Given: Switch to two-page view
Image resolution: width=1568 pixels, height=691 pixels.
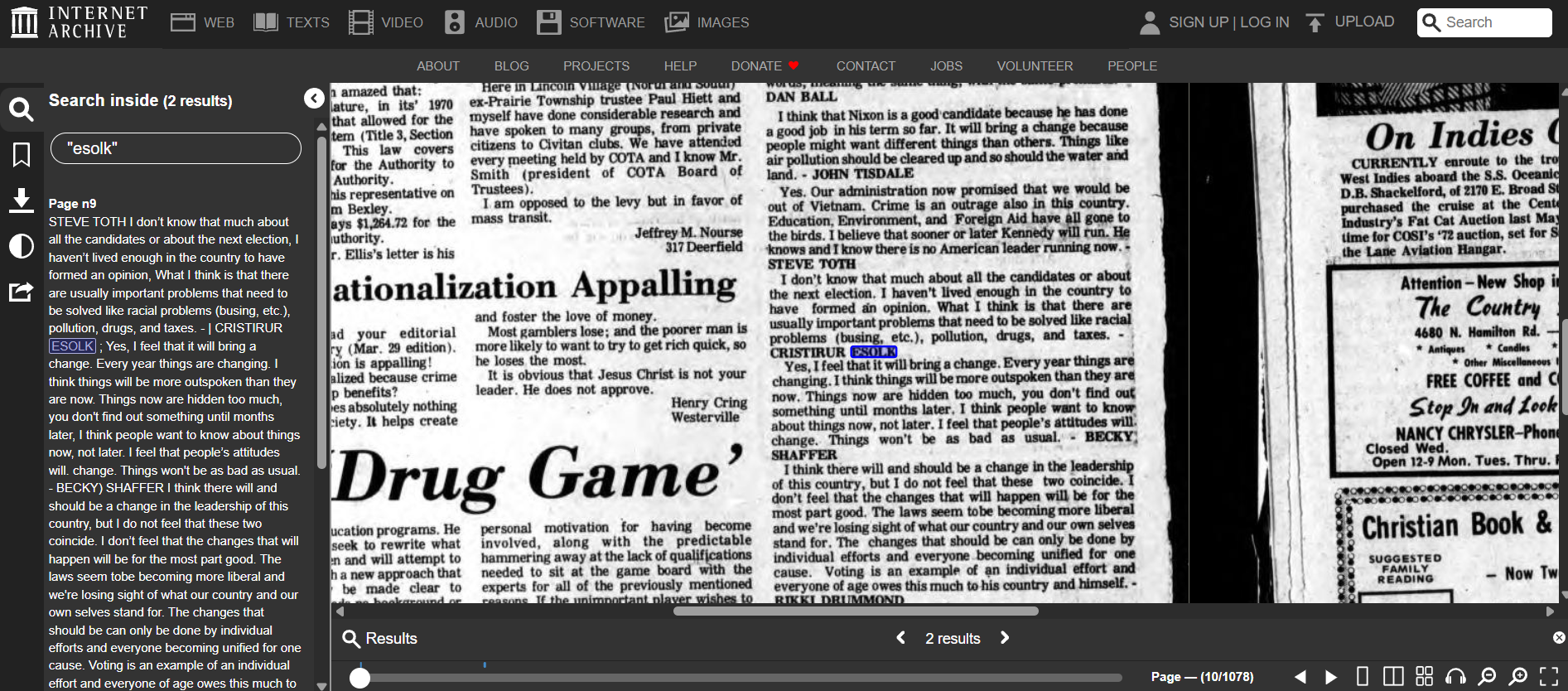Looking at the screenshot, I should tap(1393, 677).
